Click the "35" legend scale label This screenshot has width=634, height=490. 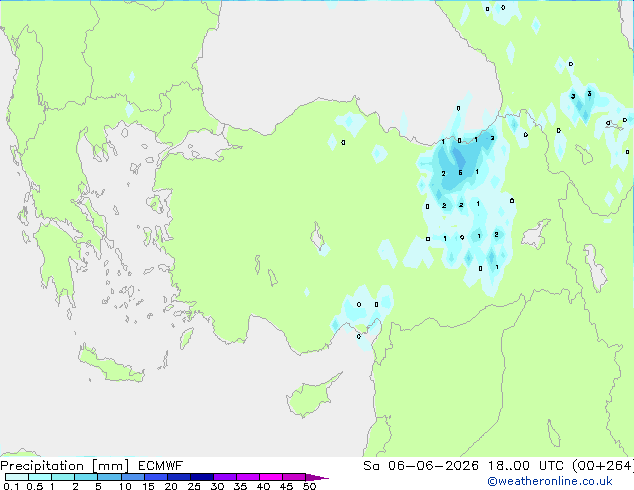point(240,486)
